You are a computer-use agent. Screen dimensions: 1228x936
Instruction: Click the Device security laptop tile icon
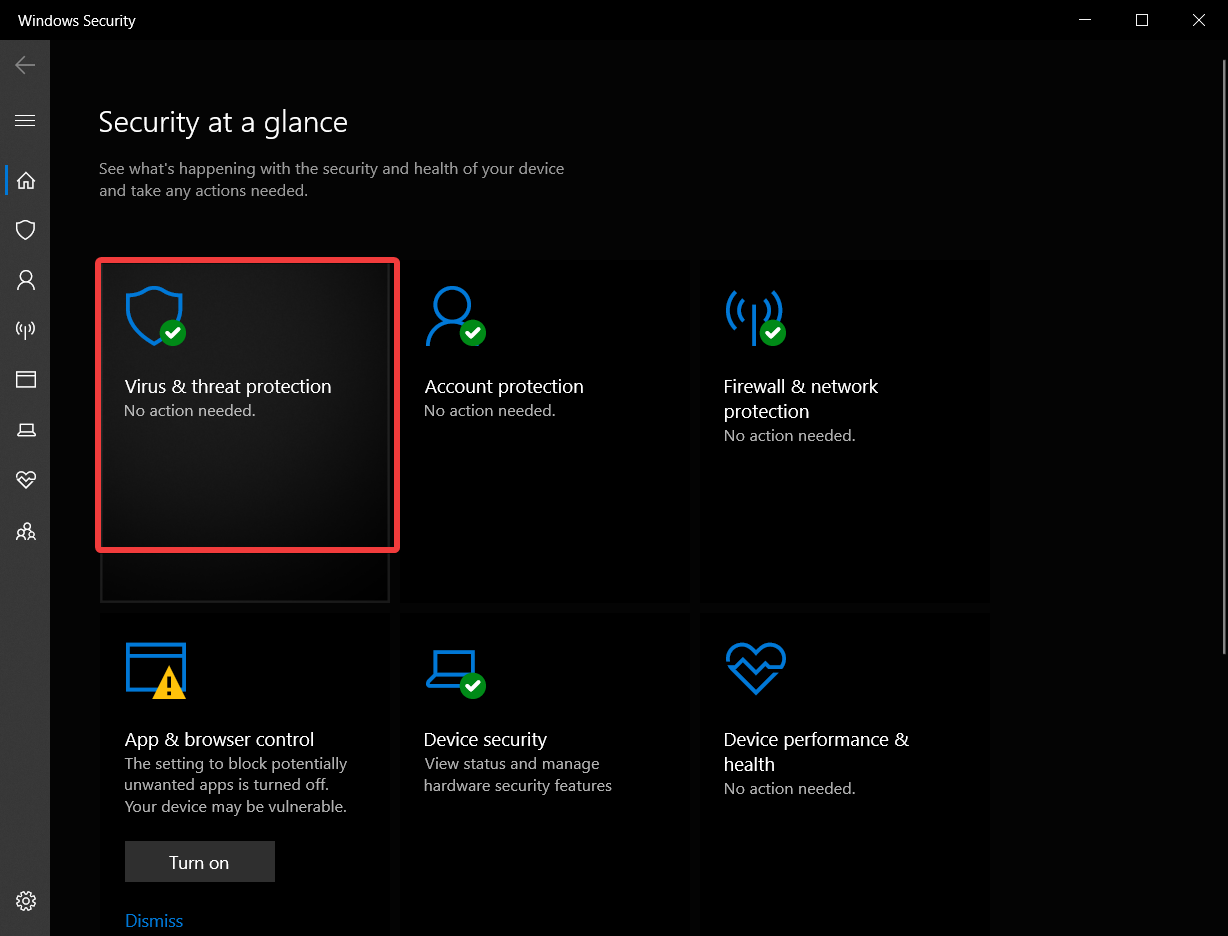[455, 672]
